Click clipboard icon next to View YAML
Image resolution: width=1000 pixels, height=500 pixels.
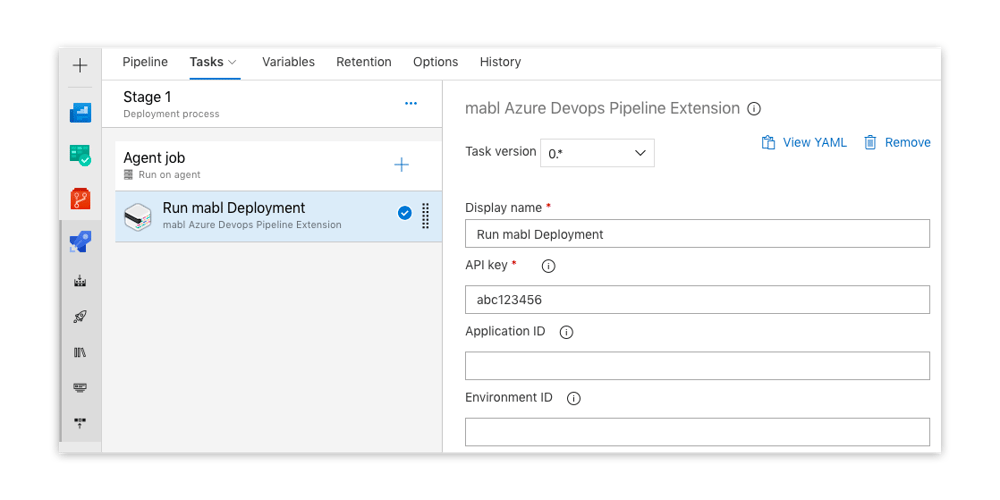(x=768, y=142)
